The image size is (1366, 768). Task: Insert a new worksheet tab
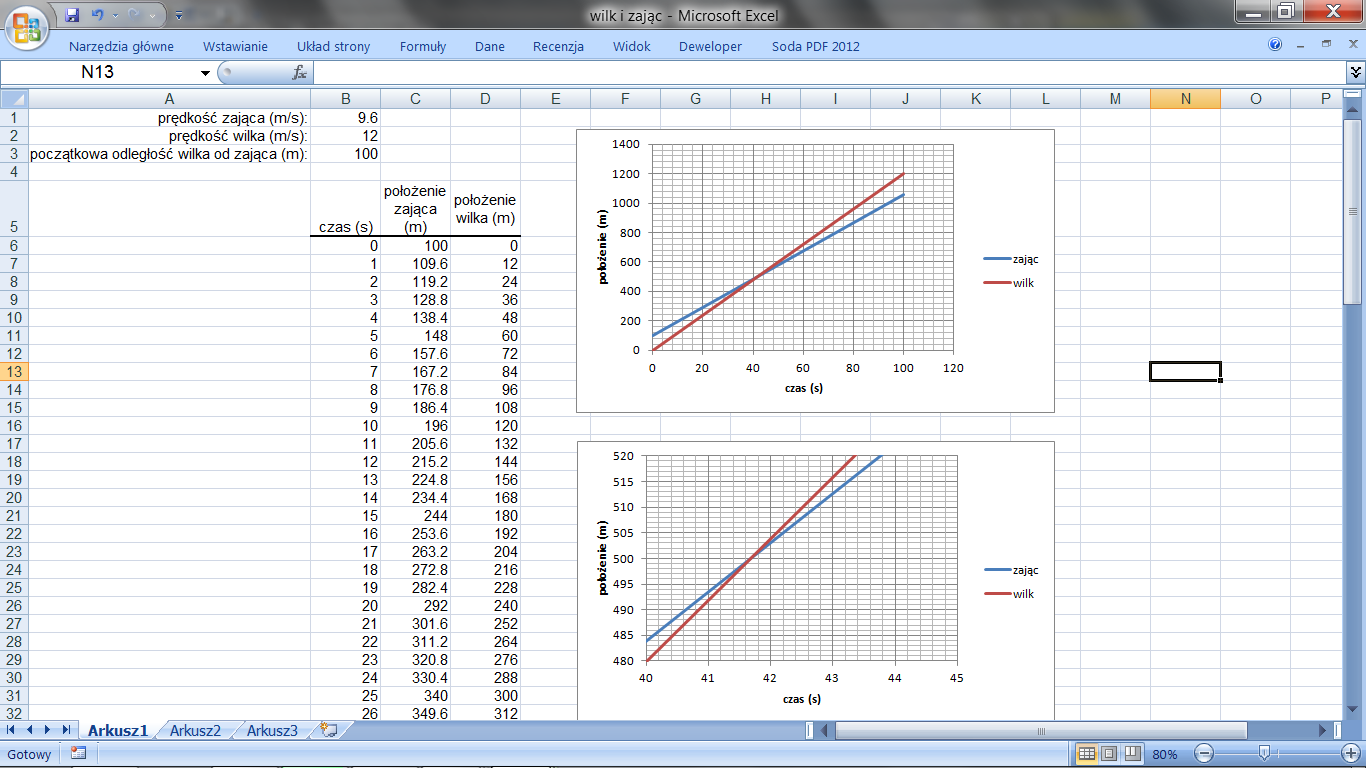(x=329, y=730)
